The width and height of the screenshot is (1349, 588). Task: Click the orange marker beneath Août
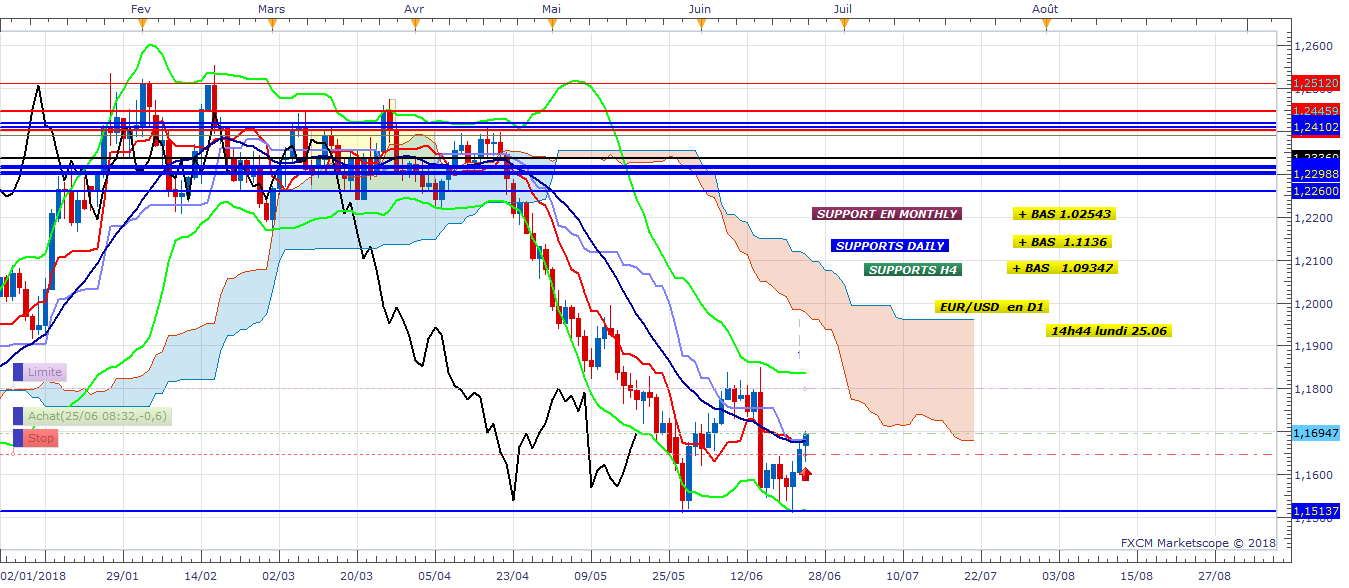click(x=1046, y=25)
